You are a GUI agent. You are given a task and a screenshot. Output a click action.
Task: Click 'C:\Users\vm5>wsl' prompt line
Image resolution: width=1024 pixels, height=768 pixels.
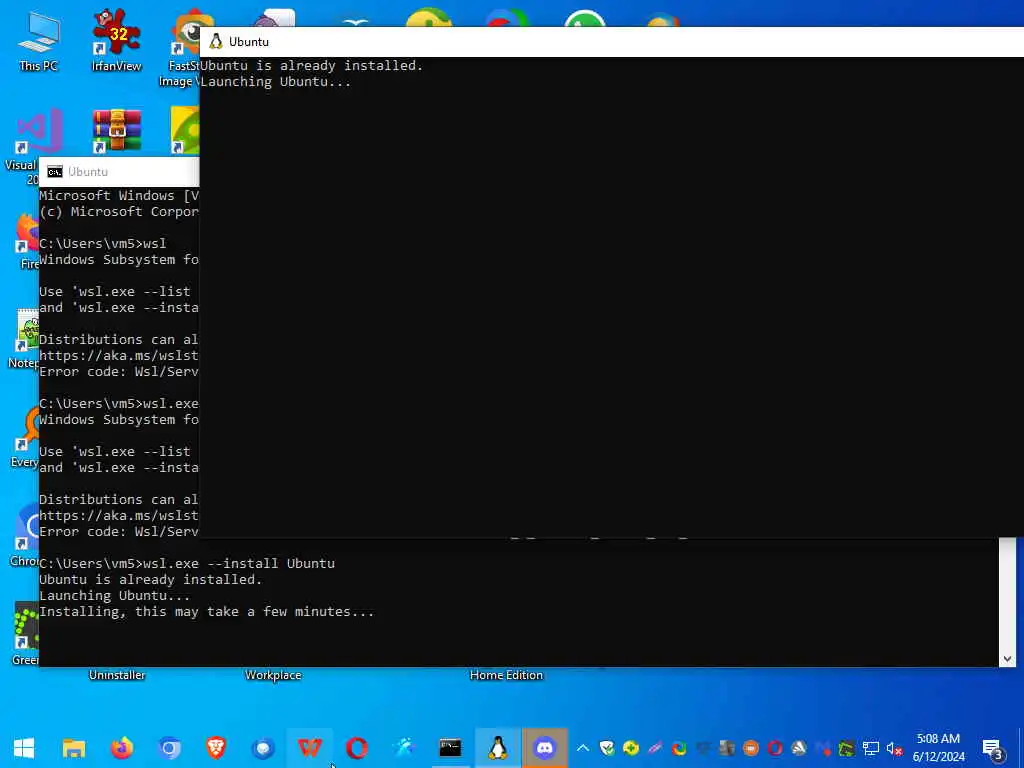(103, 244)
